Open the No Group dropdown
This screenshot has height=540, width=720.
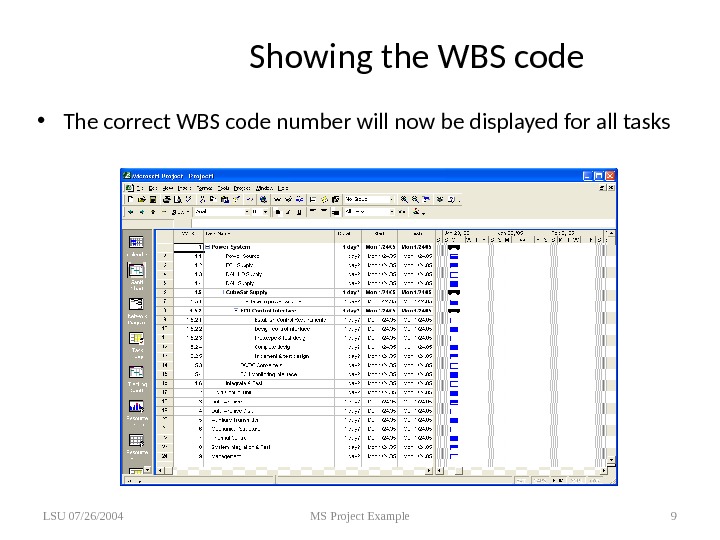392,199
